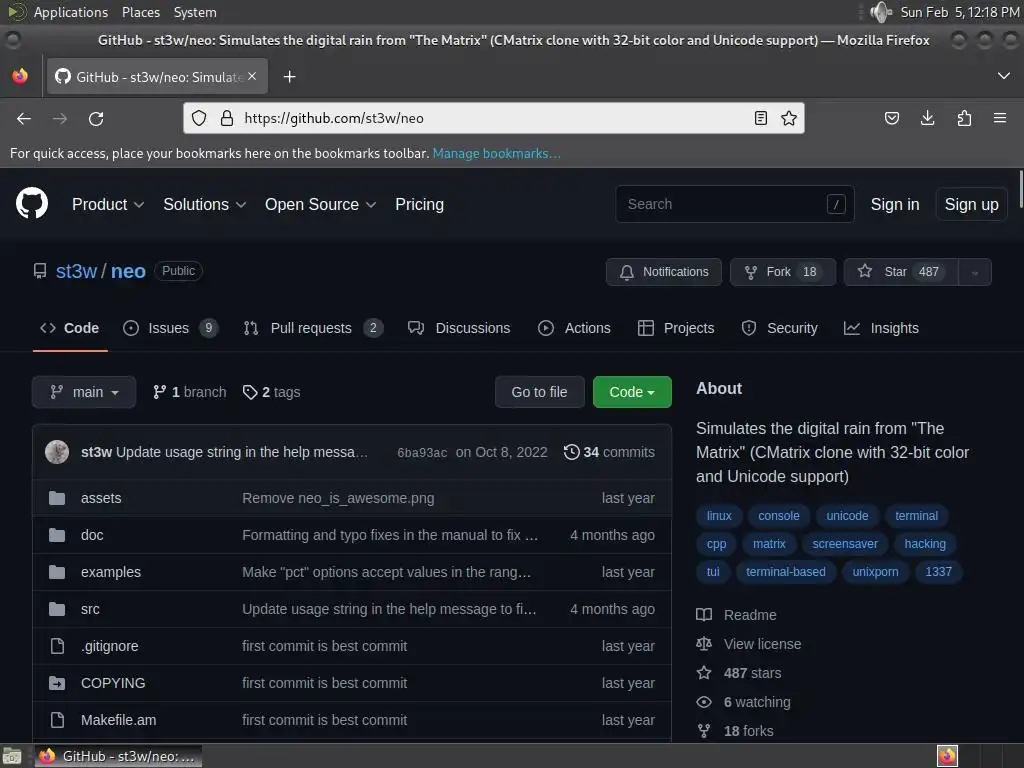This screenshot has height=768, width=1024.
Task: Open the green Code dropdown button
Action: (x=632, y=392)
